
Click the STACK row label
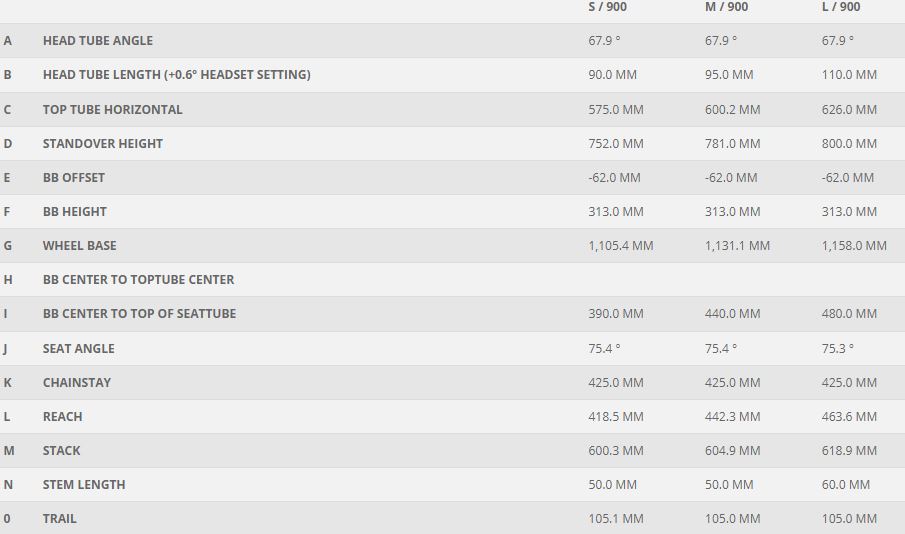pos(61,450)
